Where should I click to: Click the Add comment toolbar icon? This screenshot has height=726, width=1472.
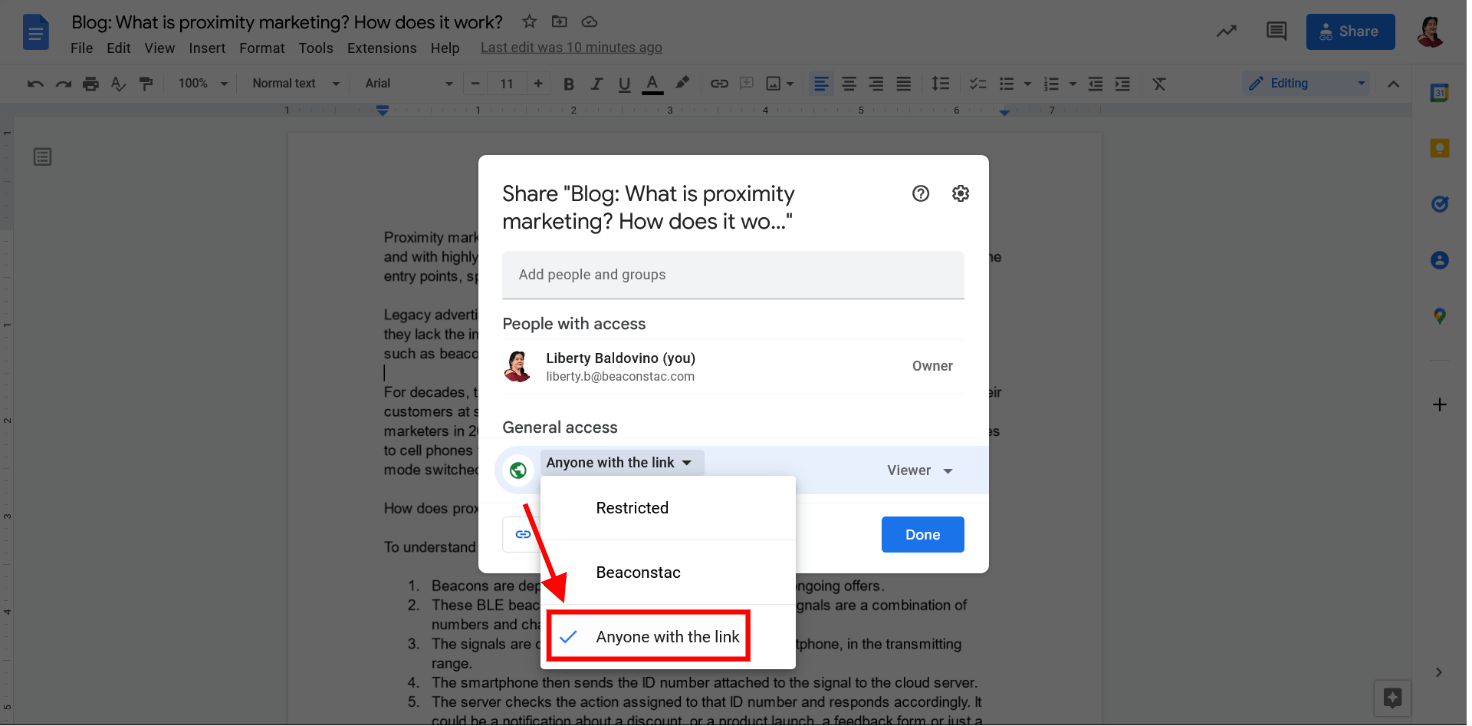pos(745,84)
